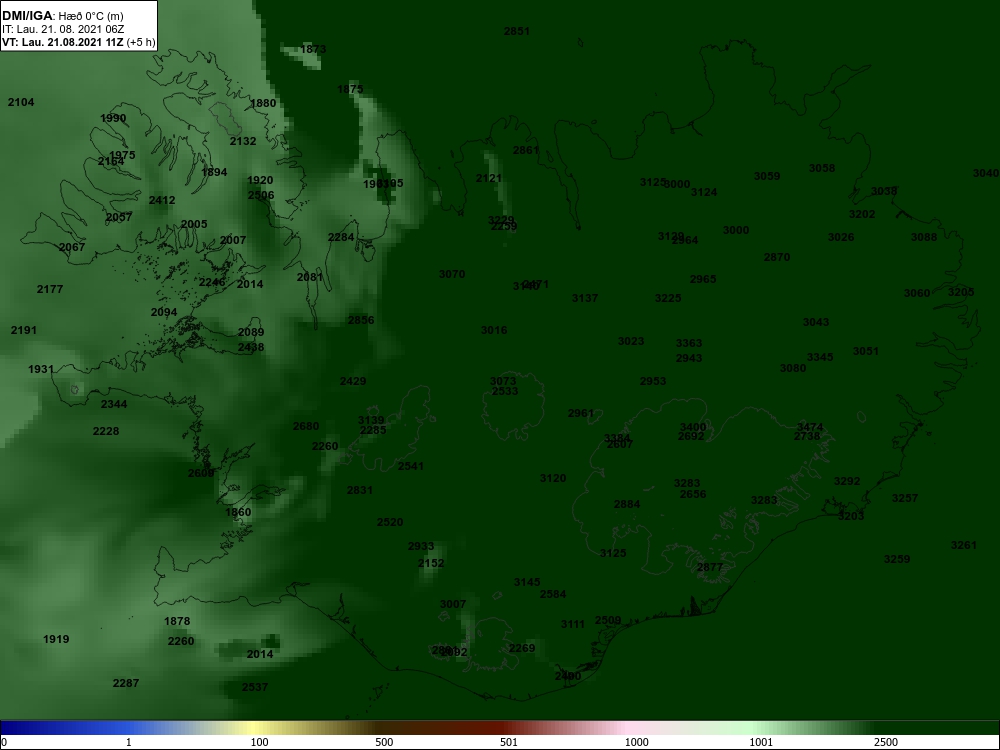
Task: Select the offshore value 1919
Action: 56,639
